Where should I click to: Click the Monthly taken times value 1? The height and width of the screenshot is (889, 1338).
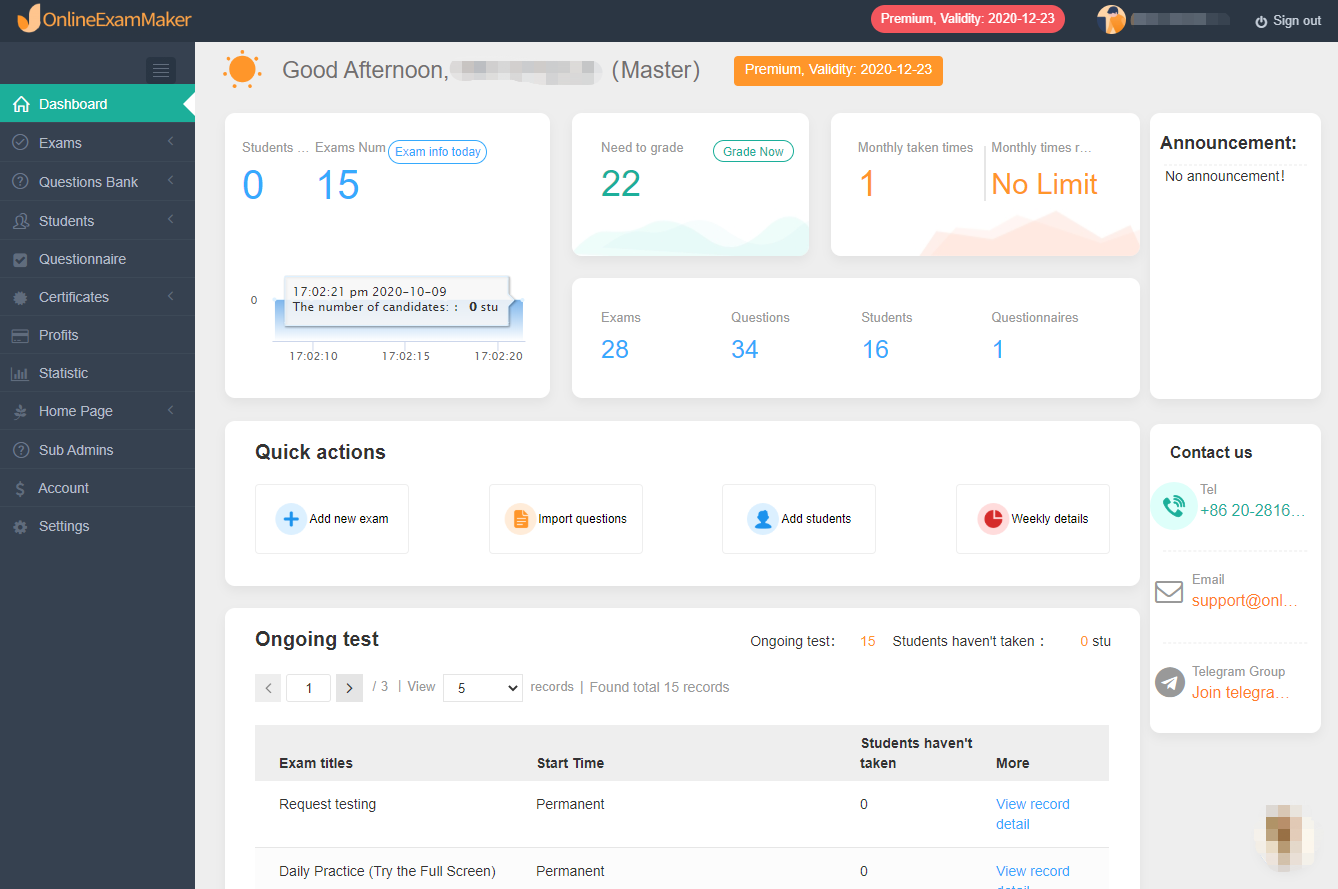pos(867,184)
